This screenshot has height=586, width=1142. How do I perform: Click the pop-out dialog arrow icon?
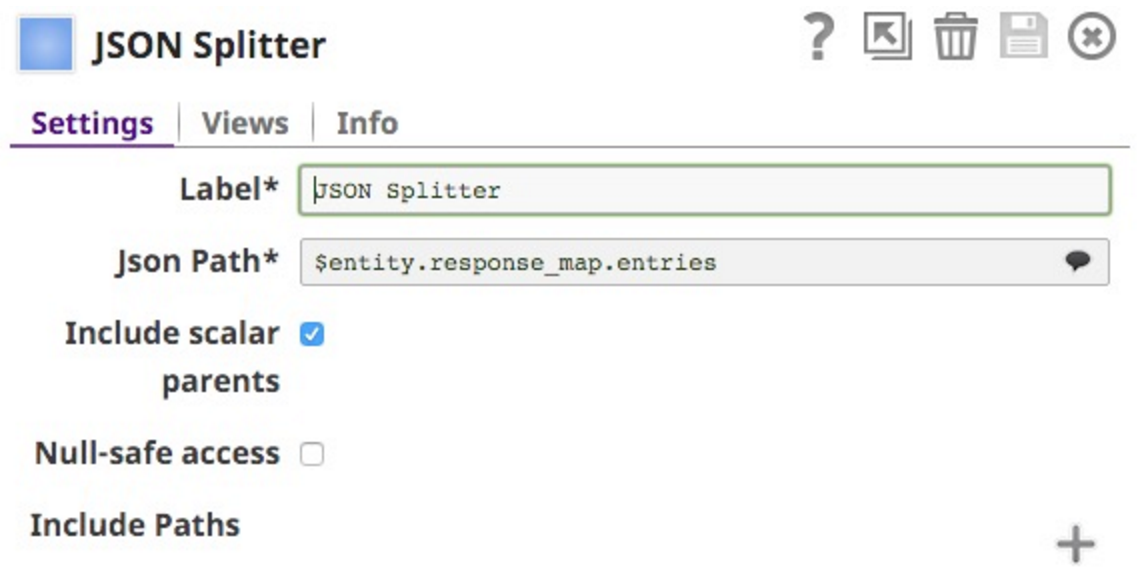(x=888, y=36)
